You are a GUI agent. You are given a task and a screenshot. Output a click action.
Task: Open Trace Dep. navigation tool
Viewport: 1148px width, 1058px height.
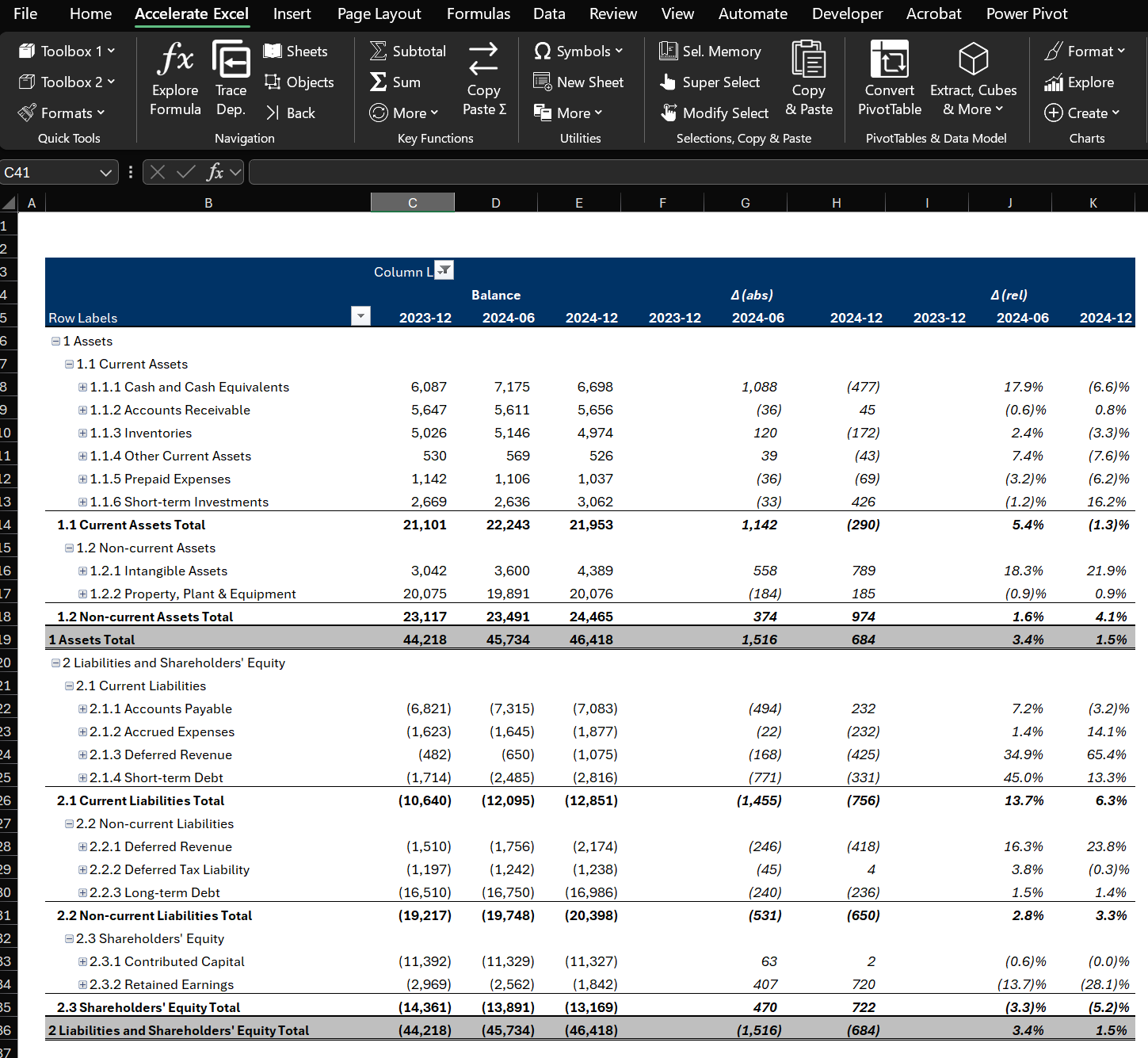(x=231, y=79)
